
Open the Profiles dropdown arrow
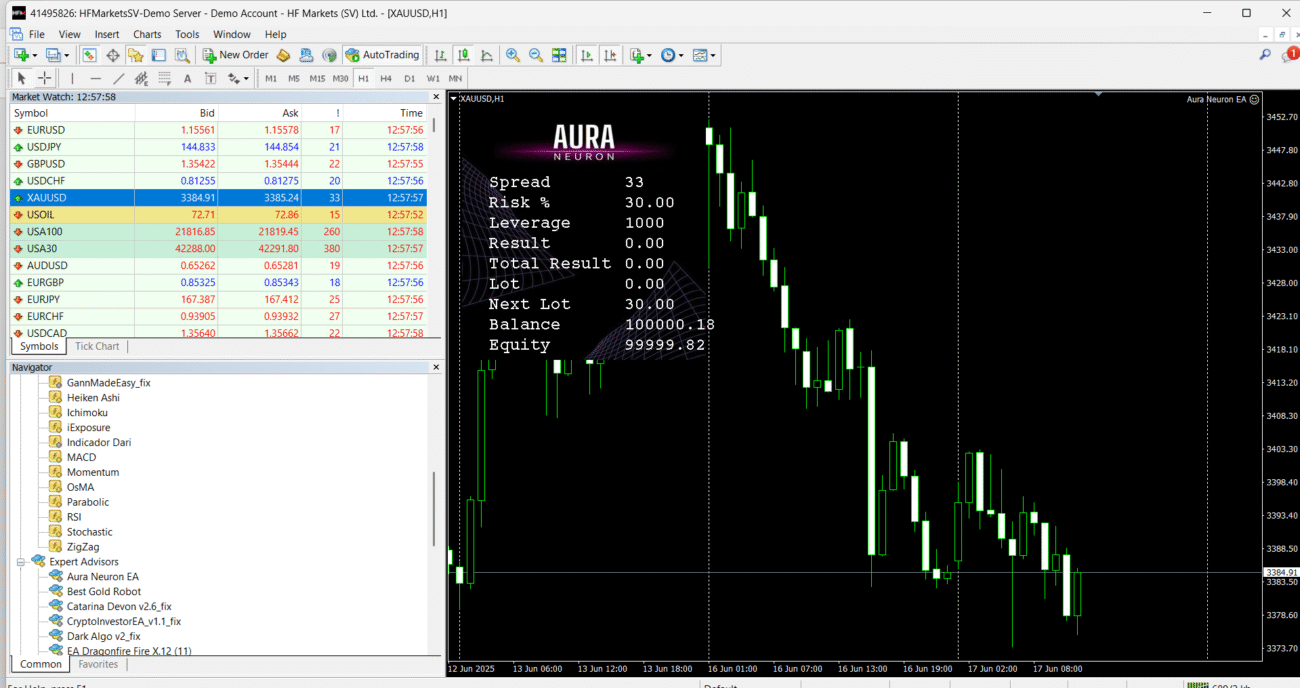[x=67, y=55]
